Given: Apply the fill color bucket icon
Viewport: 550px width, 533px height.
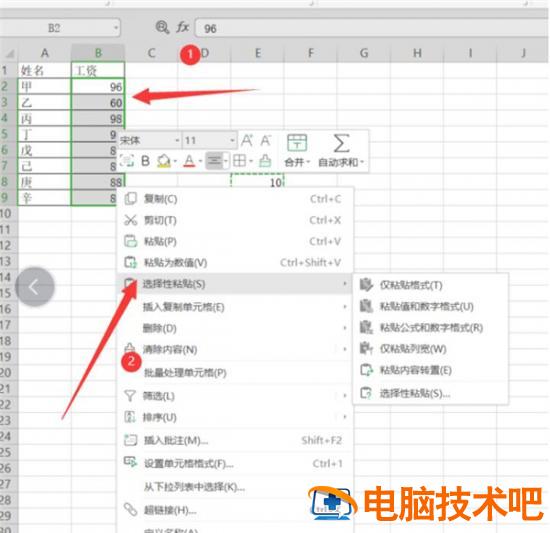Looking at the screenshot, I should point(164,161).
